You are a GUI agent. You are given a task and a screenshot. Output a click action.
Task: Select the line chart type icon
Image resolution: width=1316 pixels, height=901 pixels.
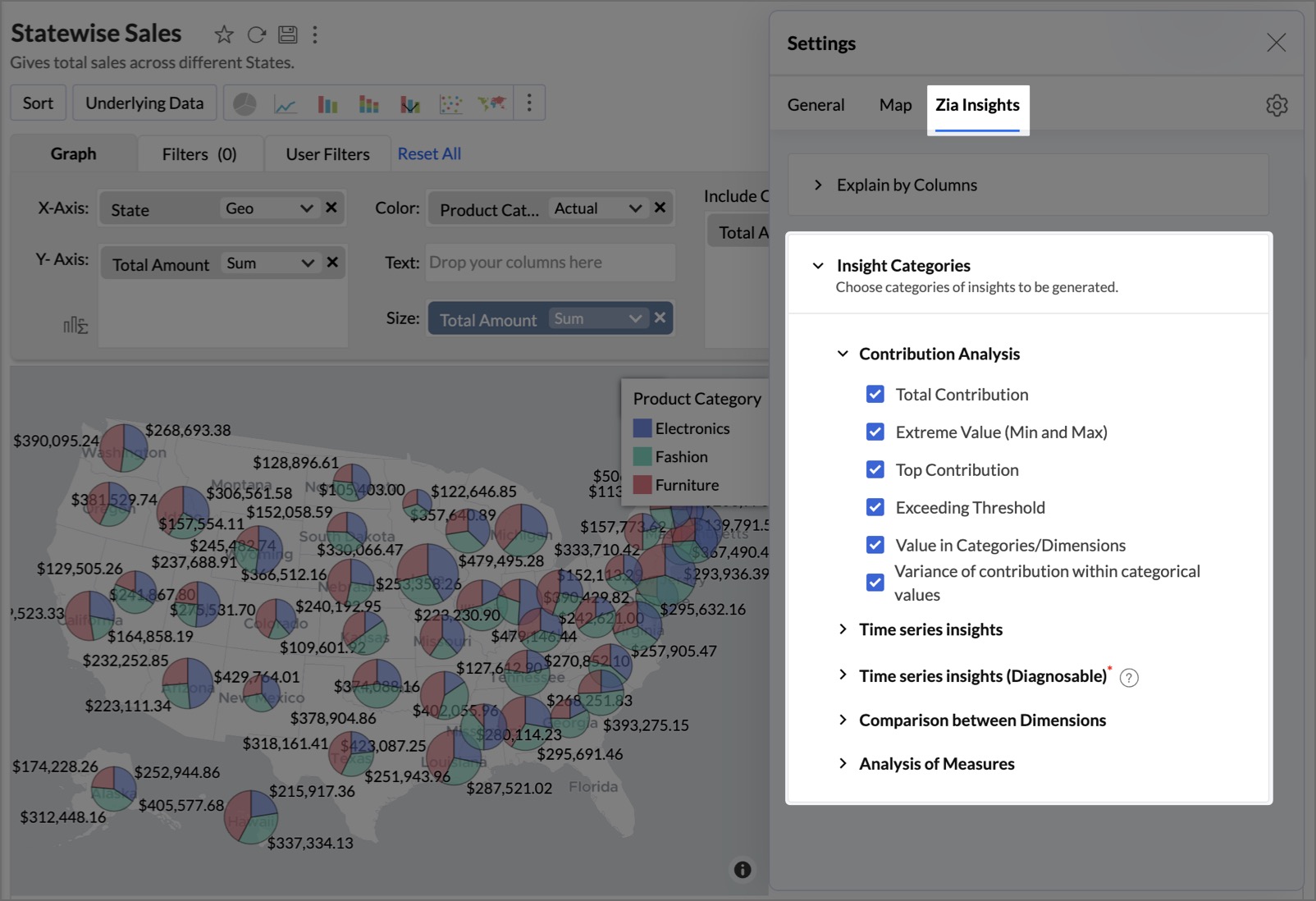286,104
